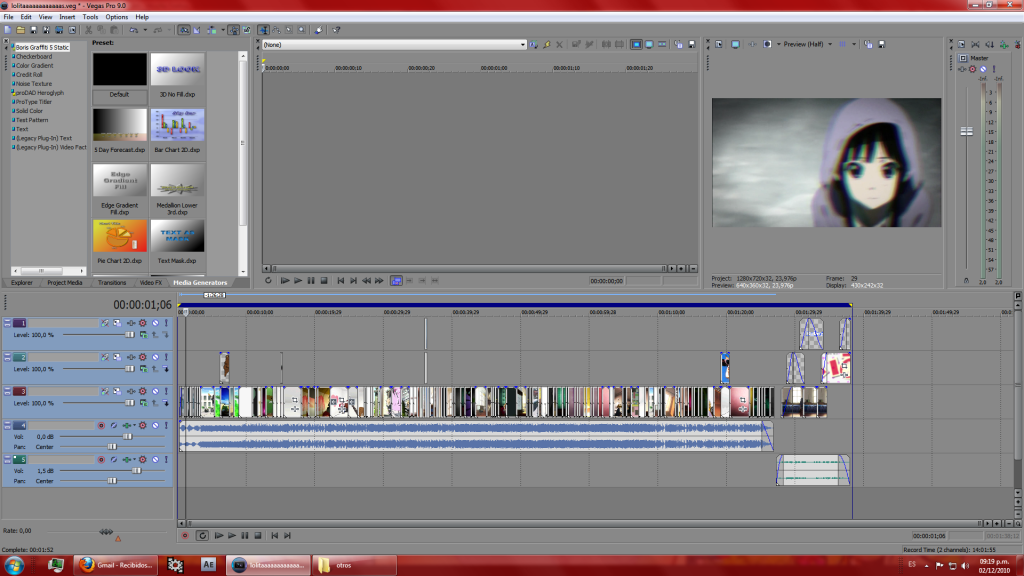
Task: Solo video track 2
Action: point(167,357)
